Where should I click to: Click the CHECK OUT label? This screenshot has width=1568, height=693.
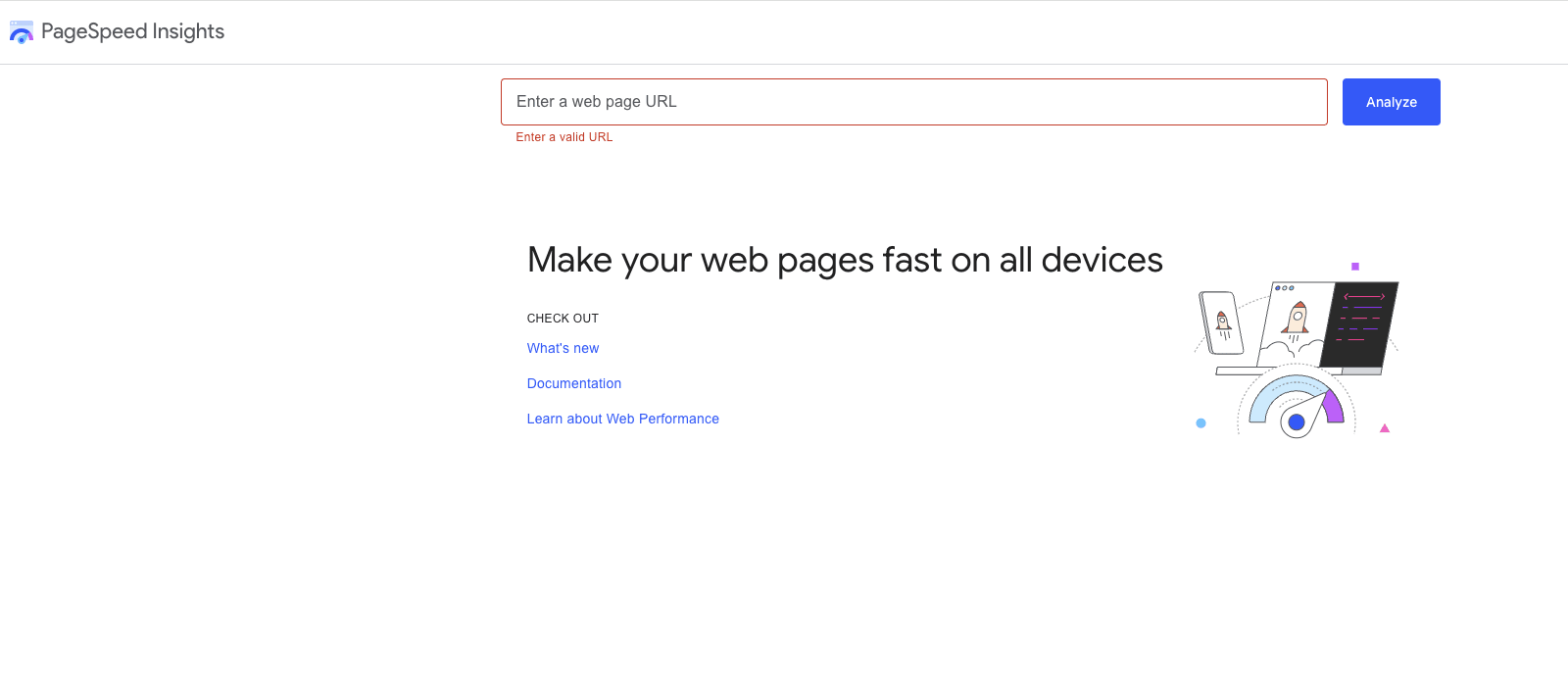pos(563,319)
